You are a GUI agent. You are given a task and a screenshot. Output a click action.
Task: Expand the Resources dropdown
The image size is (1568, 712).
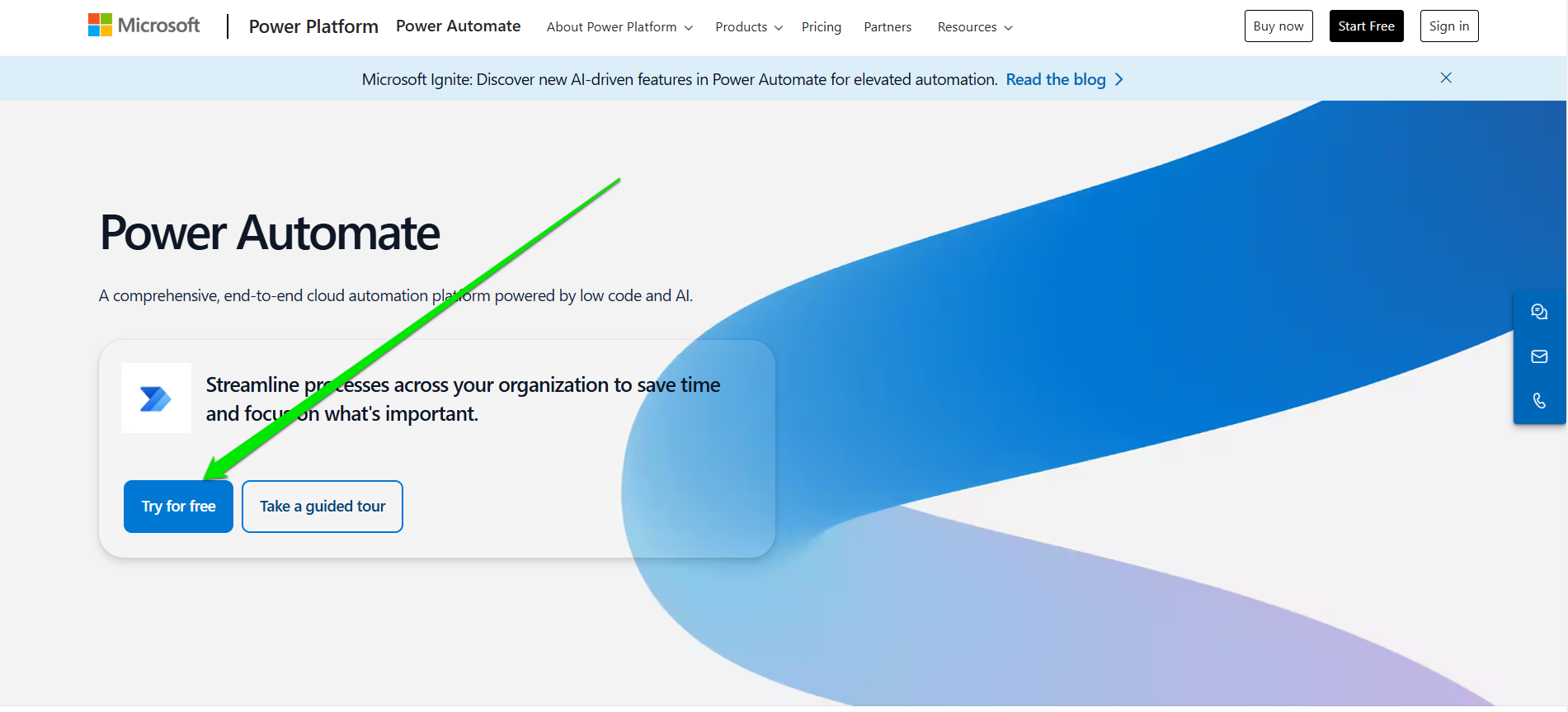coord(975,27)
